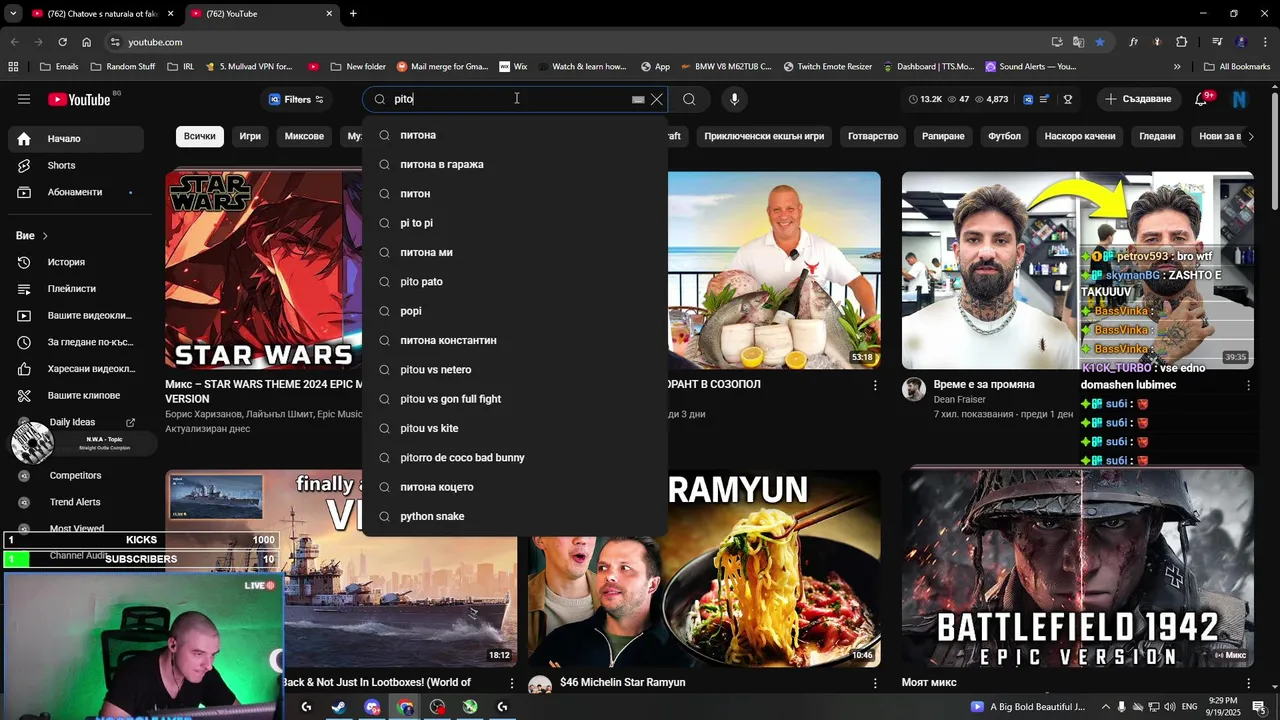Open the Random Stuff bookmarks folder

[123, 67]
